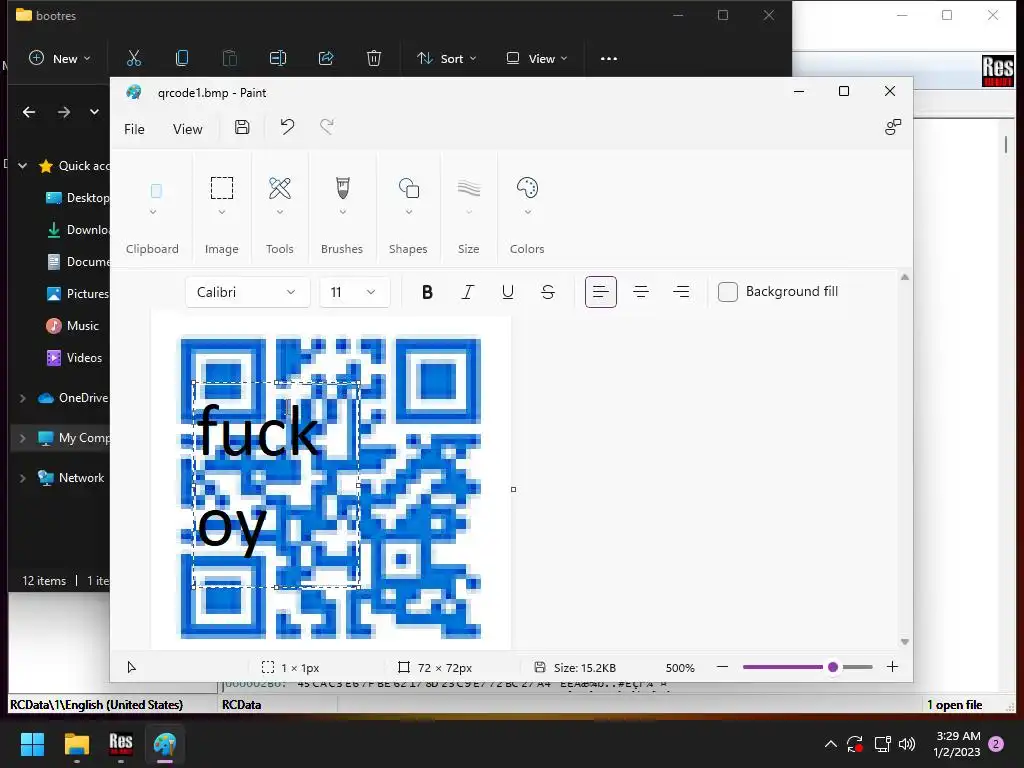Screen dimensions: 1024x768
Task: Adjust the purple zoom slider handle
Action: 833,667
